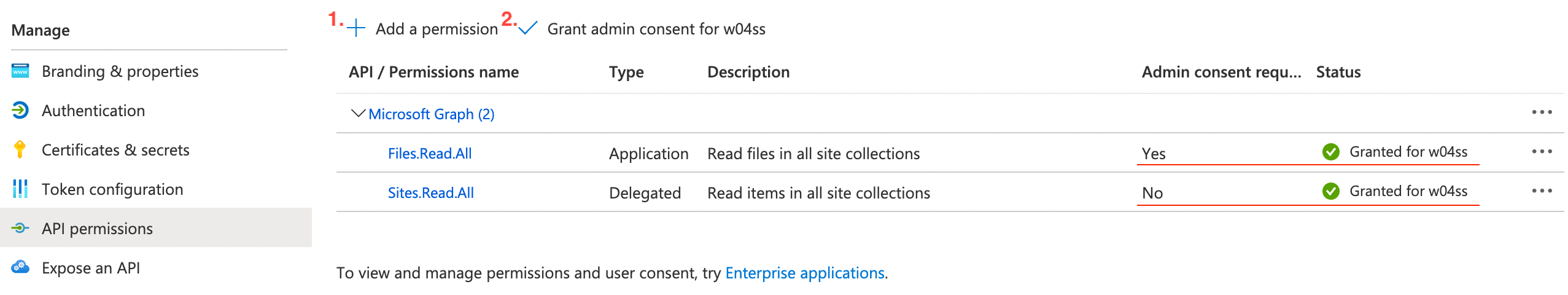Click the checkmark icon for Grant admin consent
The image size is (1568, 295).
[528, 28]
